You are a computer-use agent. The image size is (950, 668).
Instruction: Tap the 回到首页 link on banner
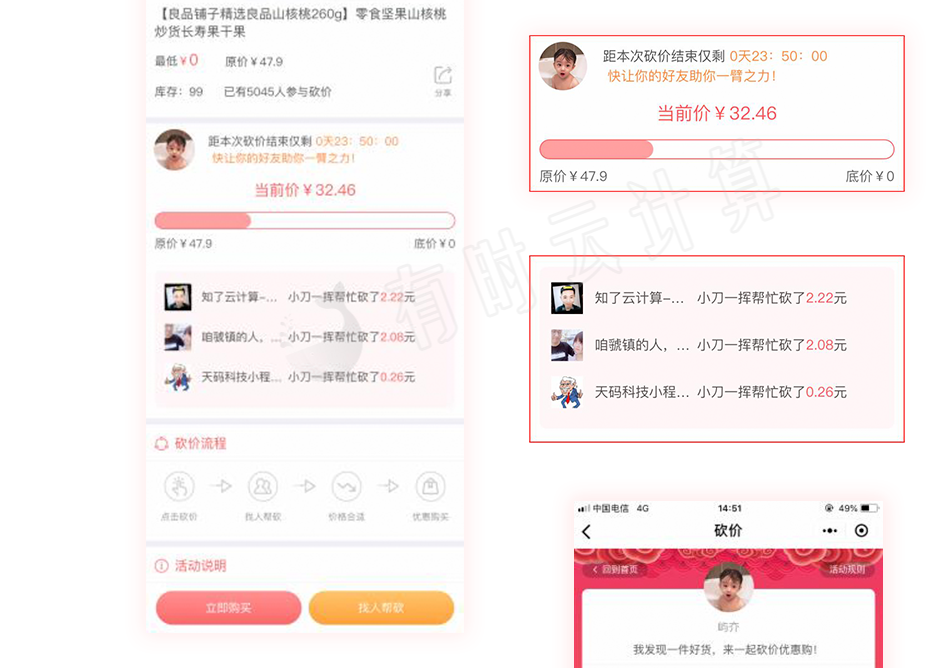[x=616, y=569]
